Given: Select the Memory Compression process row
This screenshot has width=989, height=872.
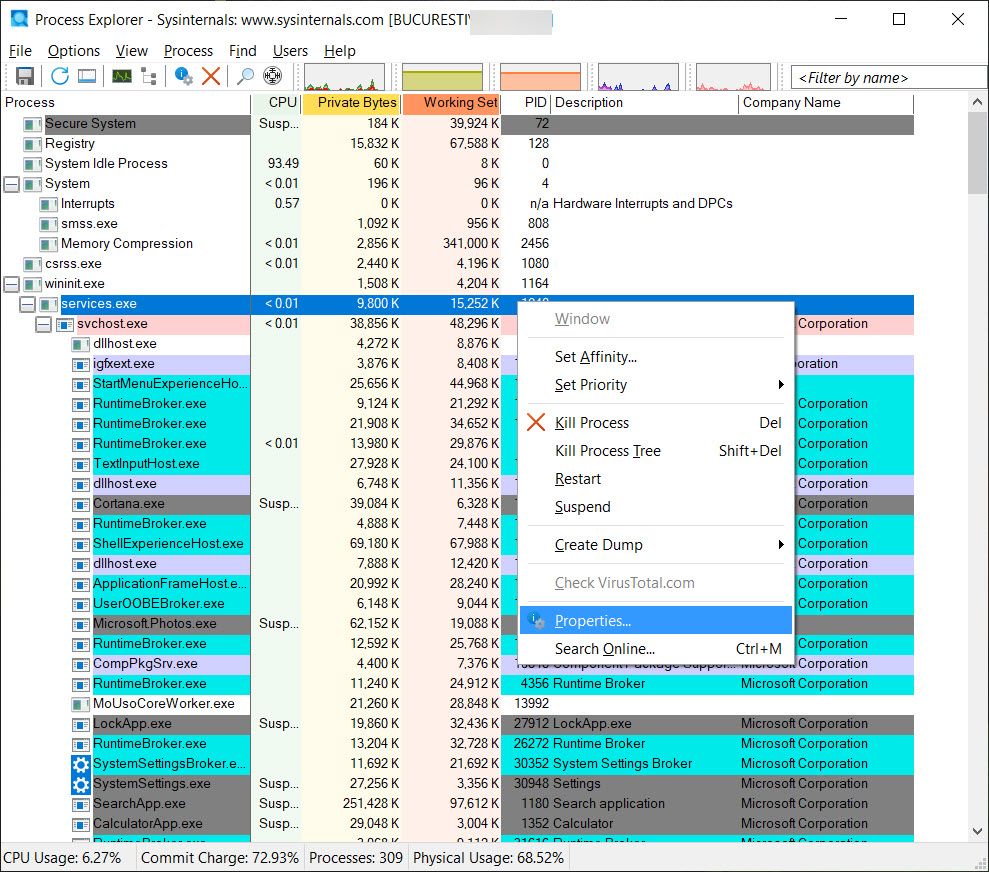Looking at the screenshot, I should [457, 244].
